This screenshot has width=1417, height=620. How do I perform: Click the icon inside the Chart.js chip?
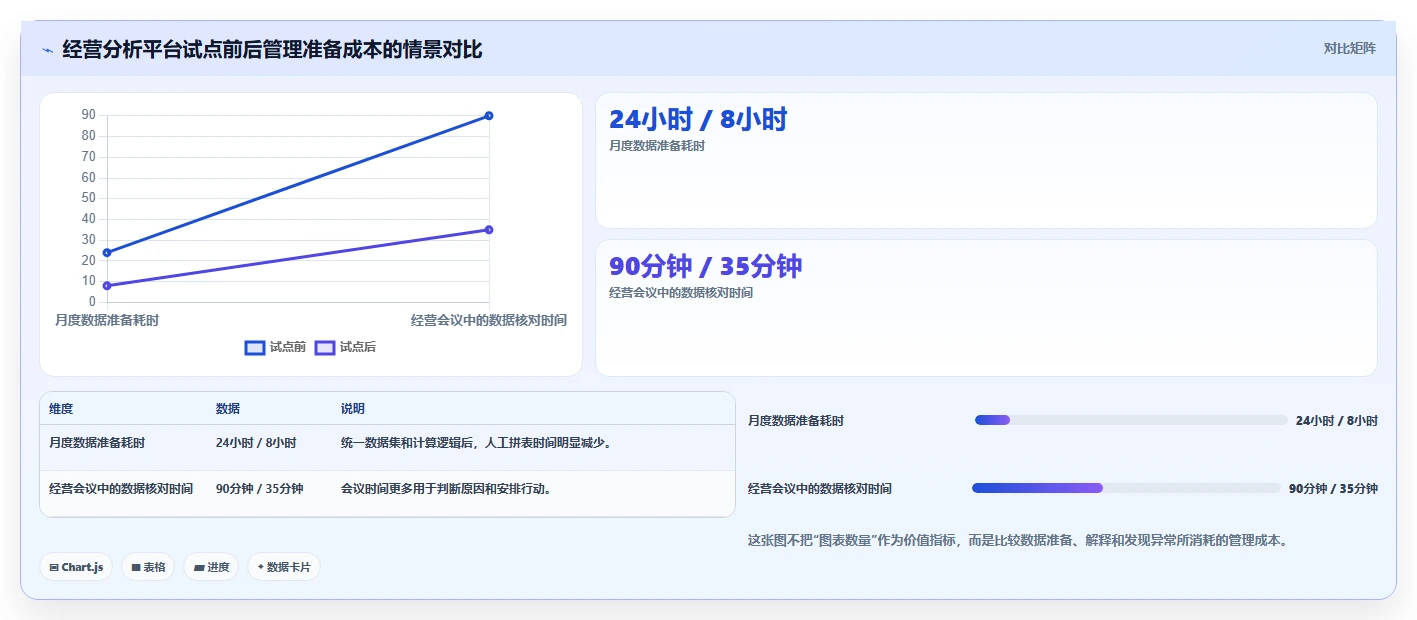point(54,568)
